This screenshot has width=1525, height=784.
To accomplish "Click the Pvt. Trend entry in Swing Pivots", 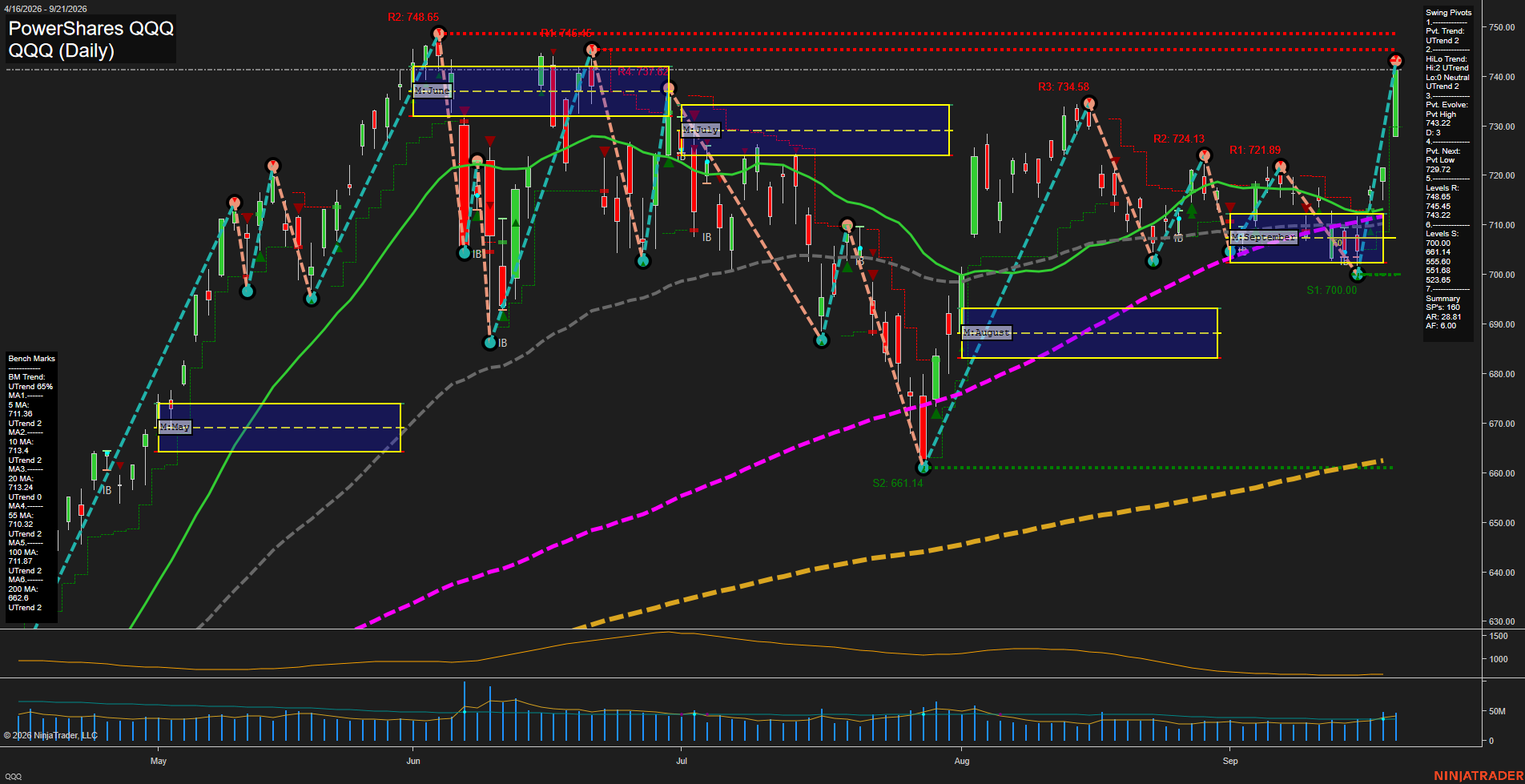I will 1445,36.
